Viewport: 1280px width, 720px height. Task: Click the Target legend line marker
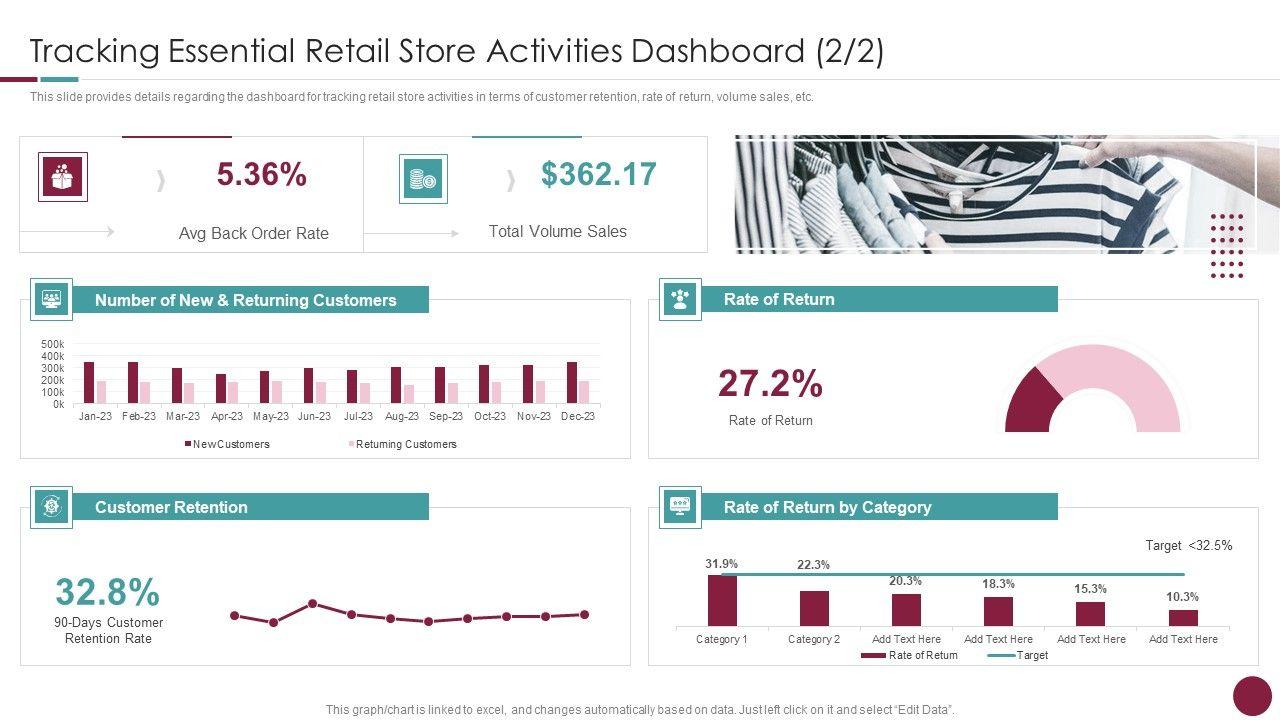point(1001,656)
